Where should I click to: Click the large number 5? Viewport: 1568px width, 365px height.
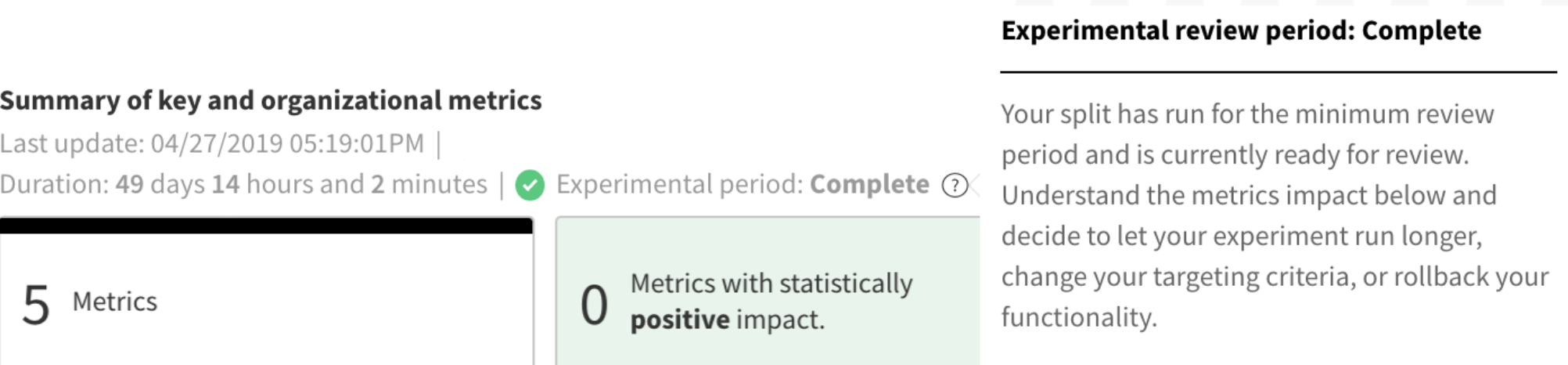tap(36, 305)
